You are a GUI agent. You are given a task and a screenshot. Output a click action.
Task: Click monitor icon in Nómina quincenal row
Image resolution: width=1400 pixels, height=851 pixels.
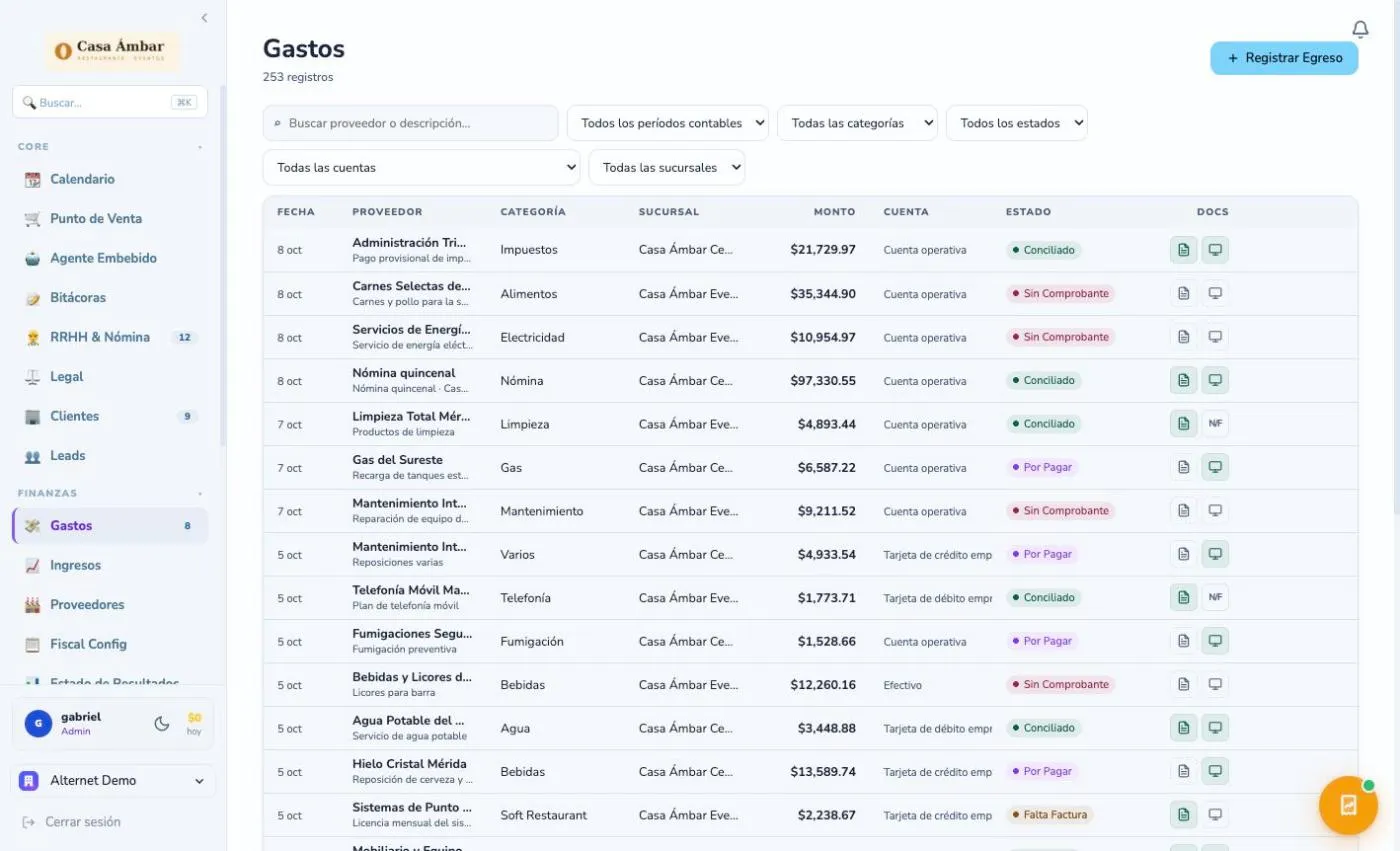click(1215, 381)
